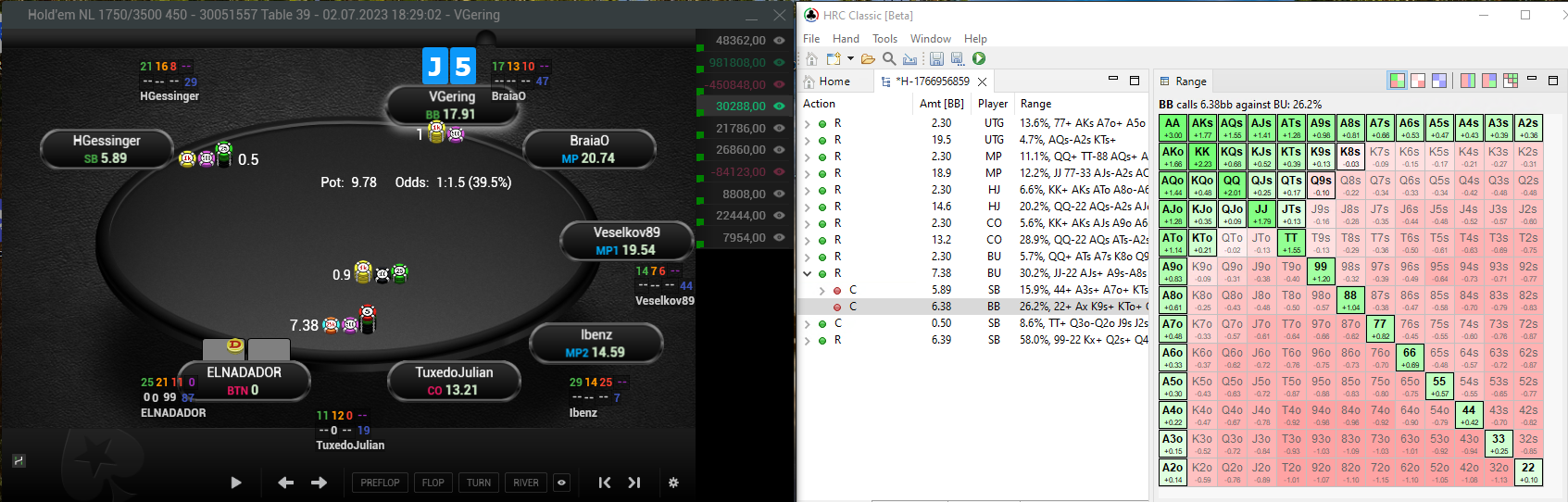This screenshot has height=502, width=1568.
Task: Select the red-blue-green quadrant range view icon
Action: tap(1489, 81)
